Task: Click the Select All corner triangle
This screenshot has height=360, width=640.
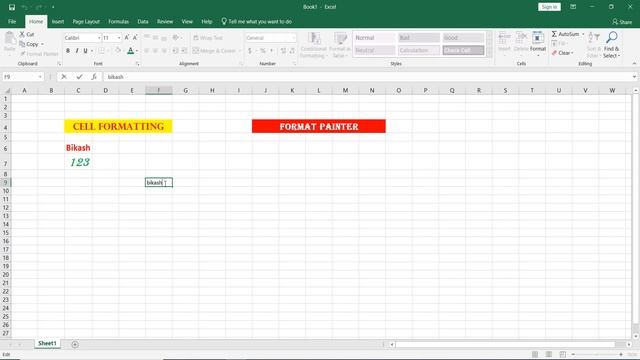Action: point(6,90)
